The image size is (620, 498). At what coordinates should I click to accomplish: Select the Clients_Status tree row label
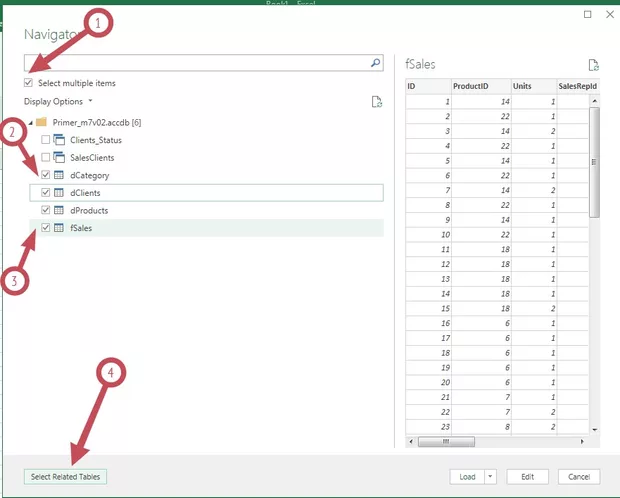96,140
